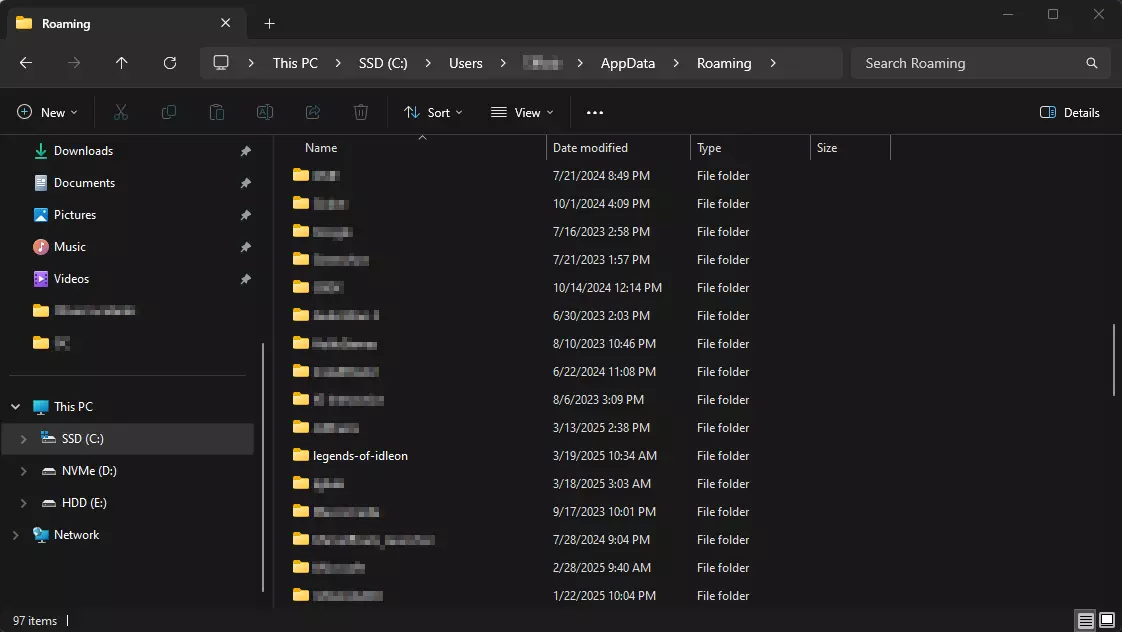Click the Copy icon in toolbar
The width and height of the screenshot is (1122, 632).
[169, 113]
